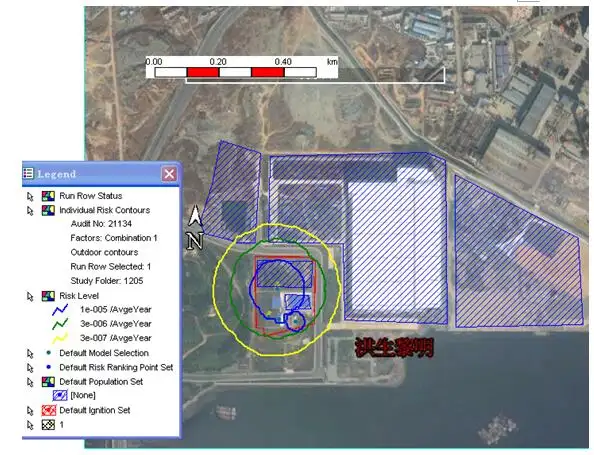Click the pointer arrow next to Individual Risk Contours
594x455 pixels.
pyautogui.click(x=30, y=211)
